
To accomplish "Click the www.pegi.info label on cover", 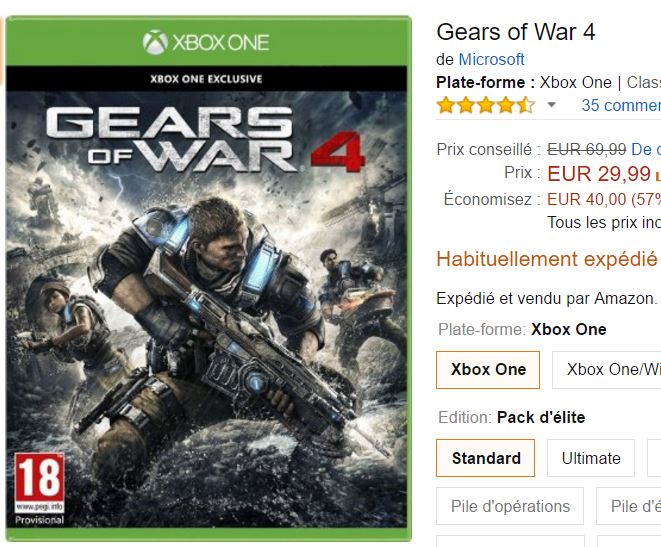I will 40,506.
